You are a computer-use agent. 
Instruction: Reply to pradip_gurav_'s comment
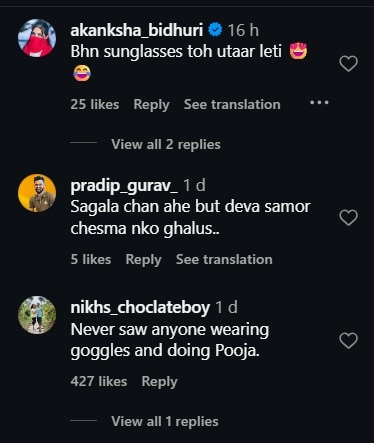[143, 260]
